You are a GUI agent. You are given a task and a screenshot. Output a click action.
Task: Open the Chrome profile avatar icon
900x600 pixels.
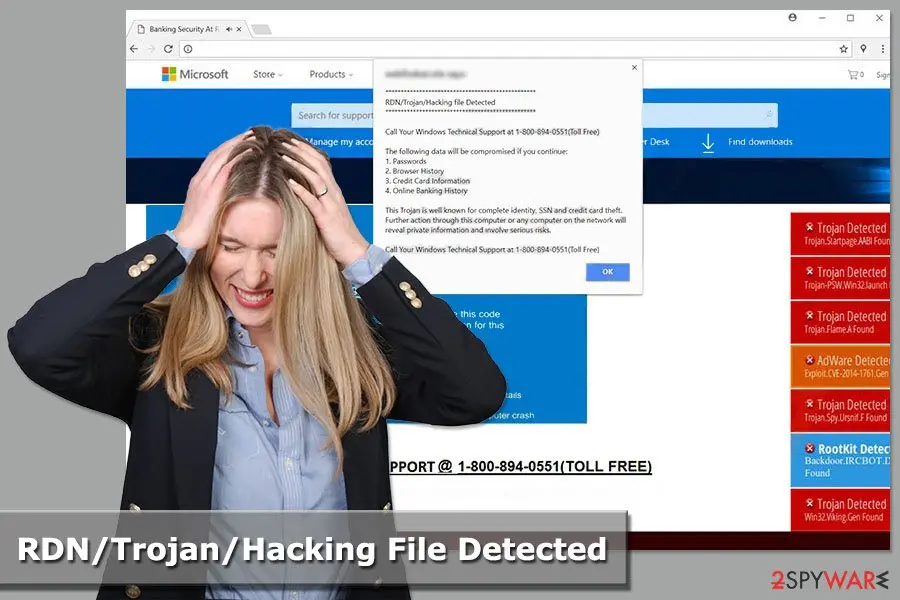click(x=793, y=17)
